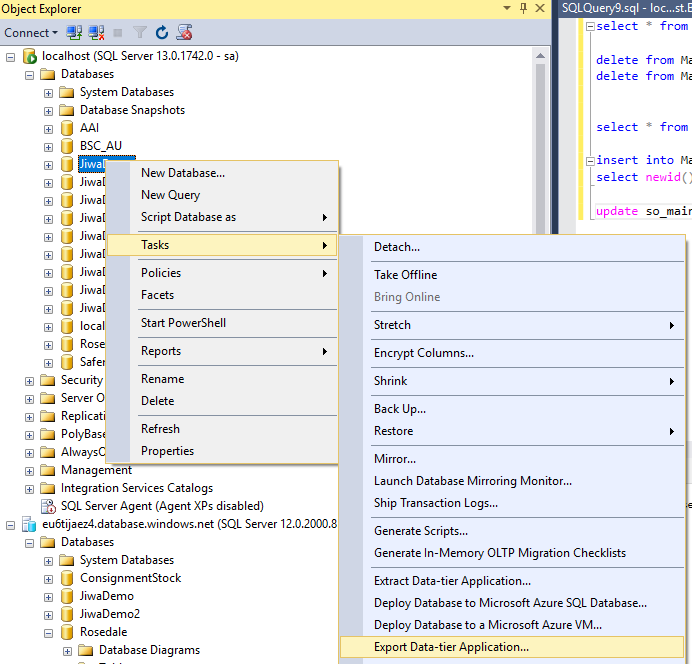Click the Activity Monitor toolbar icon

click(x=184, y=32)
